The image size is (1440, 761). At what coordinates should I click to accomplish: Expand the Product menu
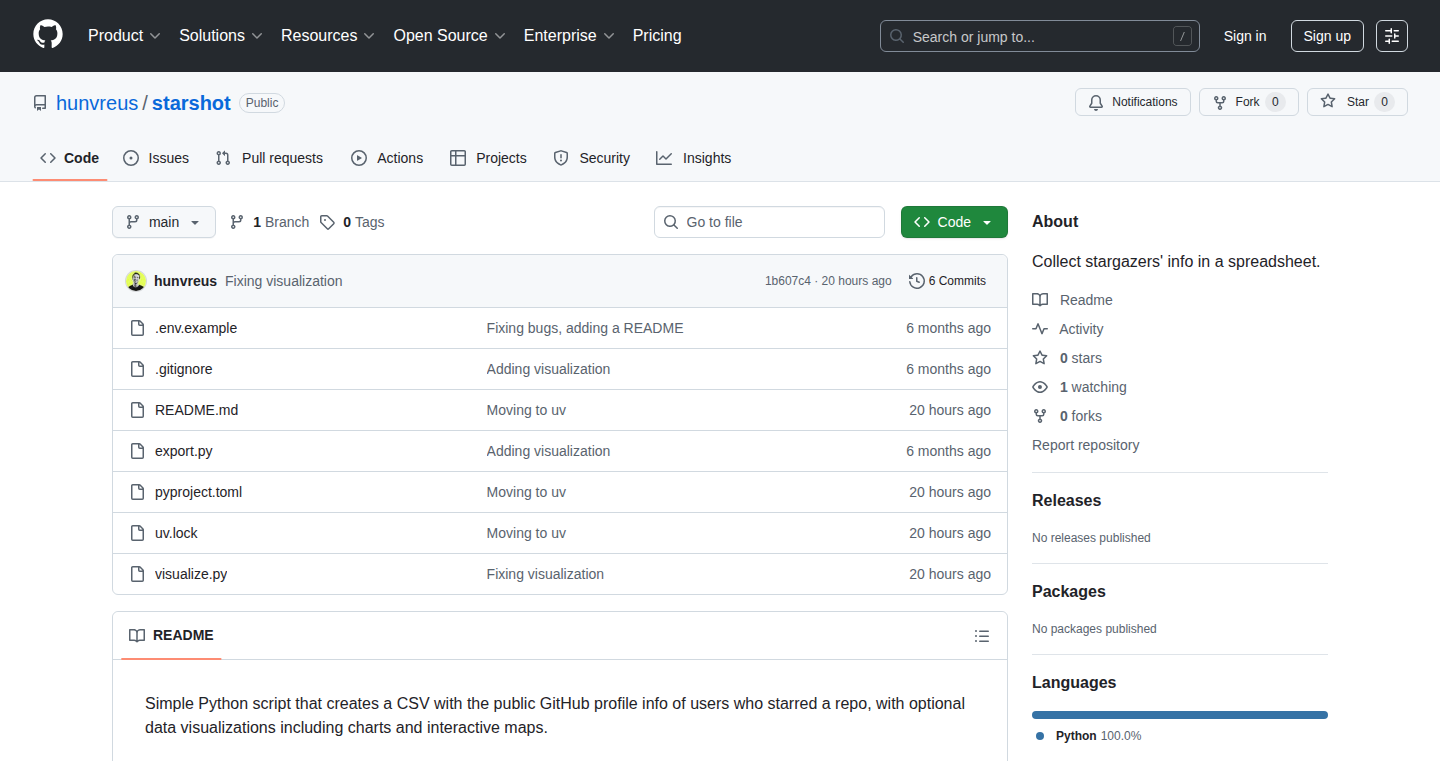click(124, 36)
